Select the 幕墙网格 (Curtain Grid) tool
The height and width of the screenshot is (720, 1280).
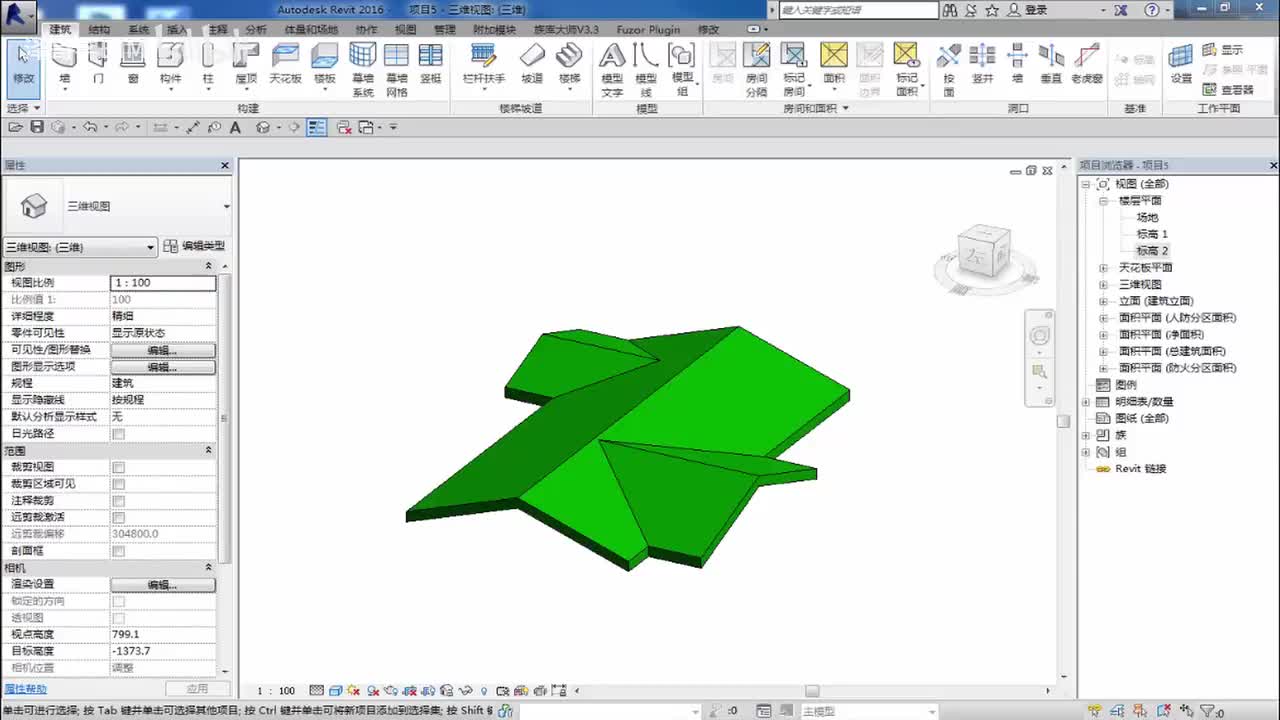pos(397,70)
